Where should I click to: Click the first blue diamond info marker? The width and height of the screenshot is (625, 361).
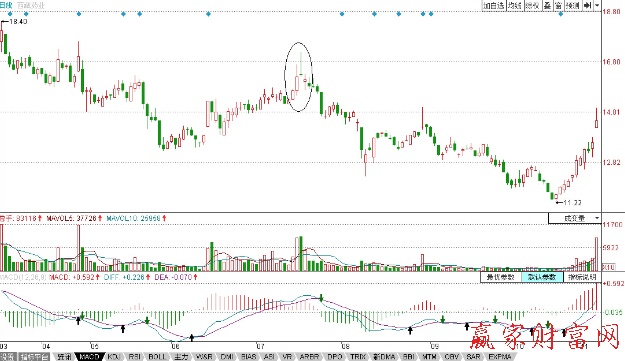pyautogui.click(x=10, y=14)
